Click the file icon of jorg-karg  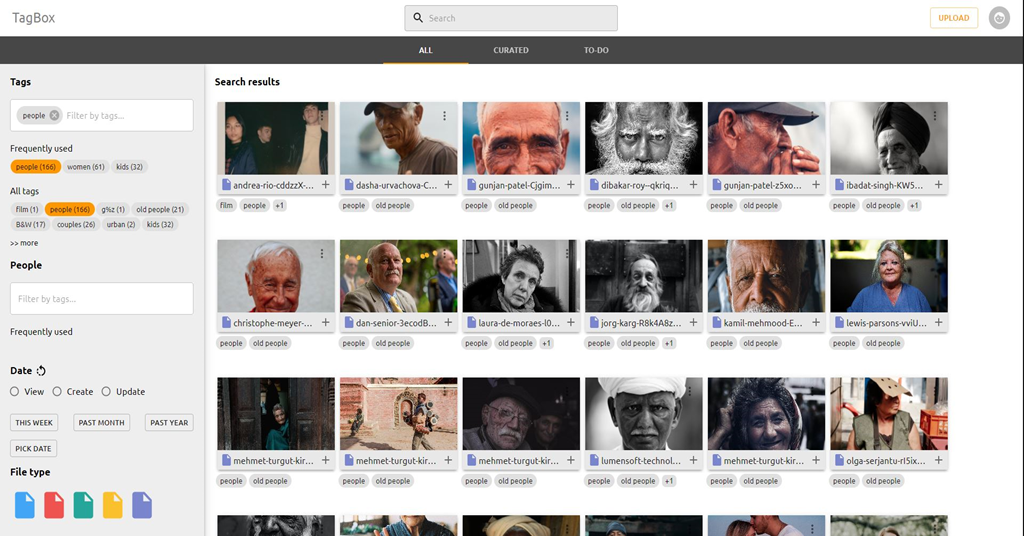594,323
